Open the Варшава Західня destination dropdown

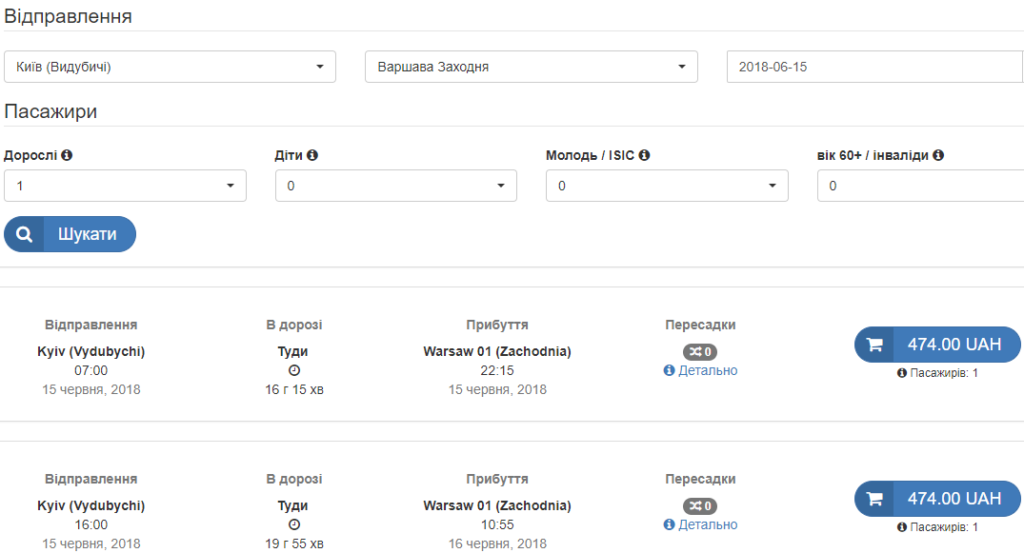tap(531, 67)
